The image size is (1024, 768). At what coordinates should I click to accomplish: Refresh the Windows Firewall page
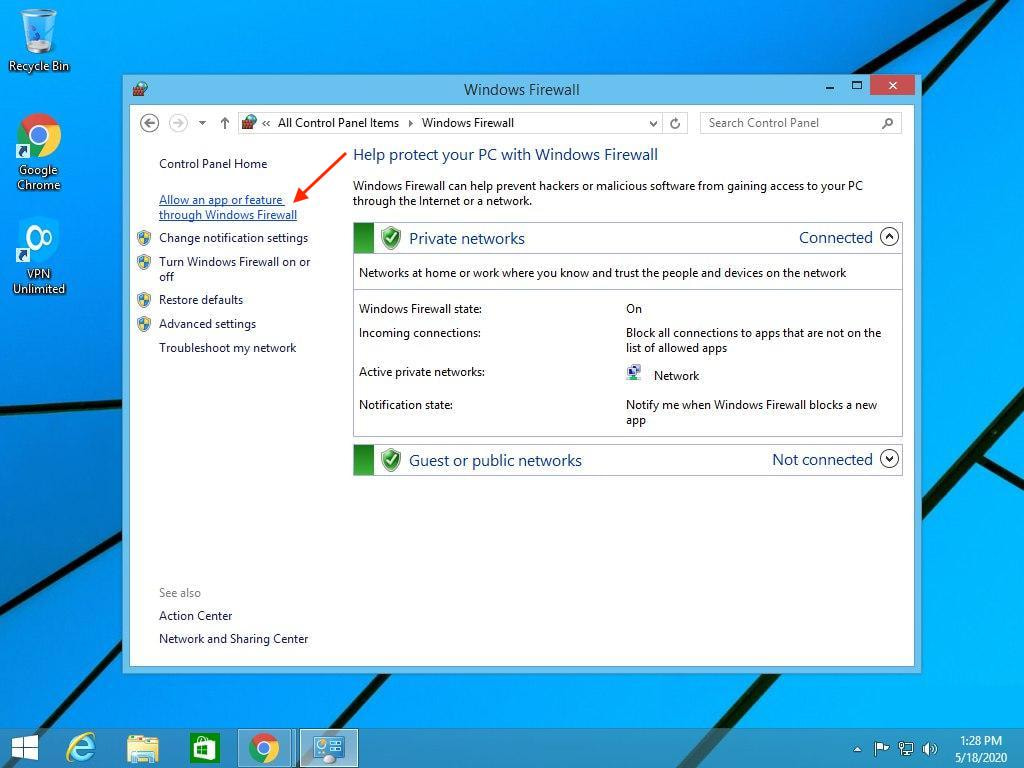click(x=675, y=123)
